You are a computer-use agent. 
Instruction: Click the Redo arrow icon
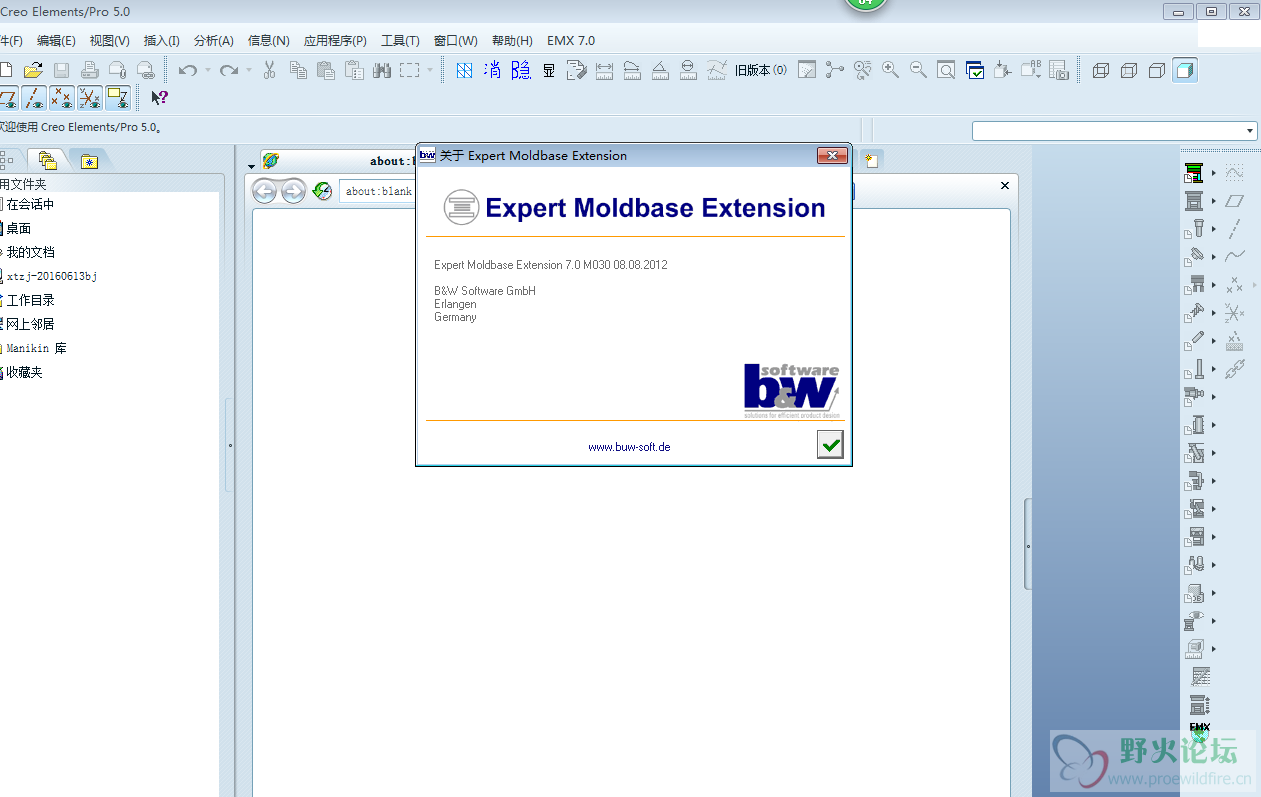[x=229, y=70]
